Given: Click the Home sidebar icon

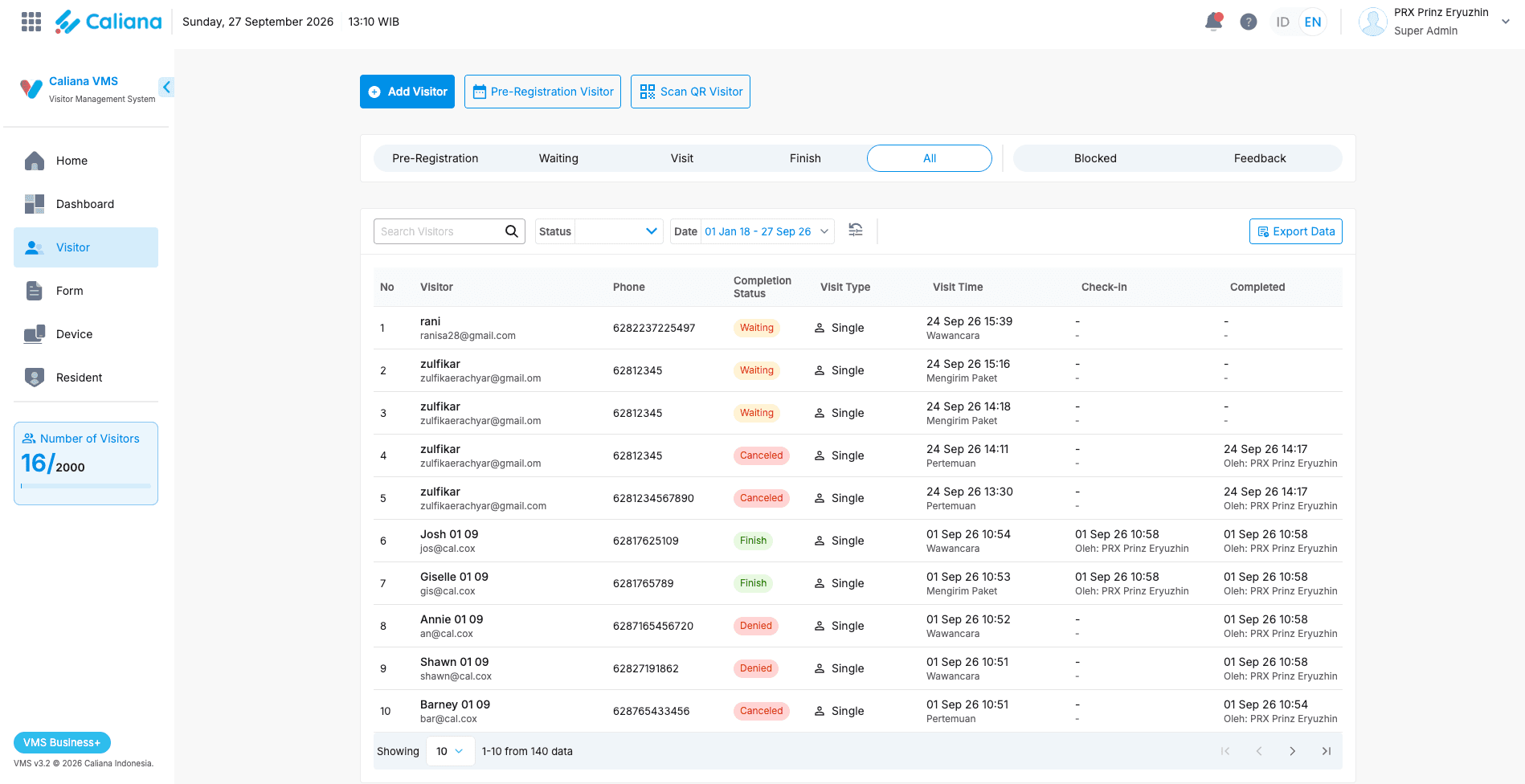Looking at the screenshot, I should click(35, 161).
